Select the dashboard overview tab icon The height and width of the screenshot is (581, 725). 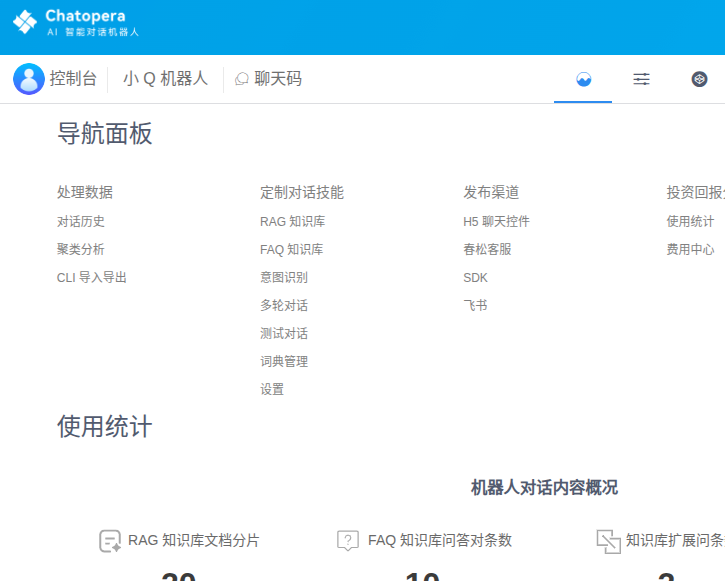click(584, 79)
